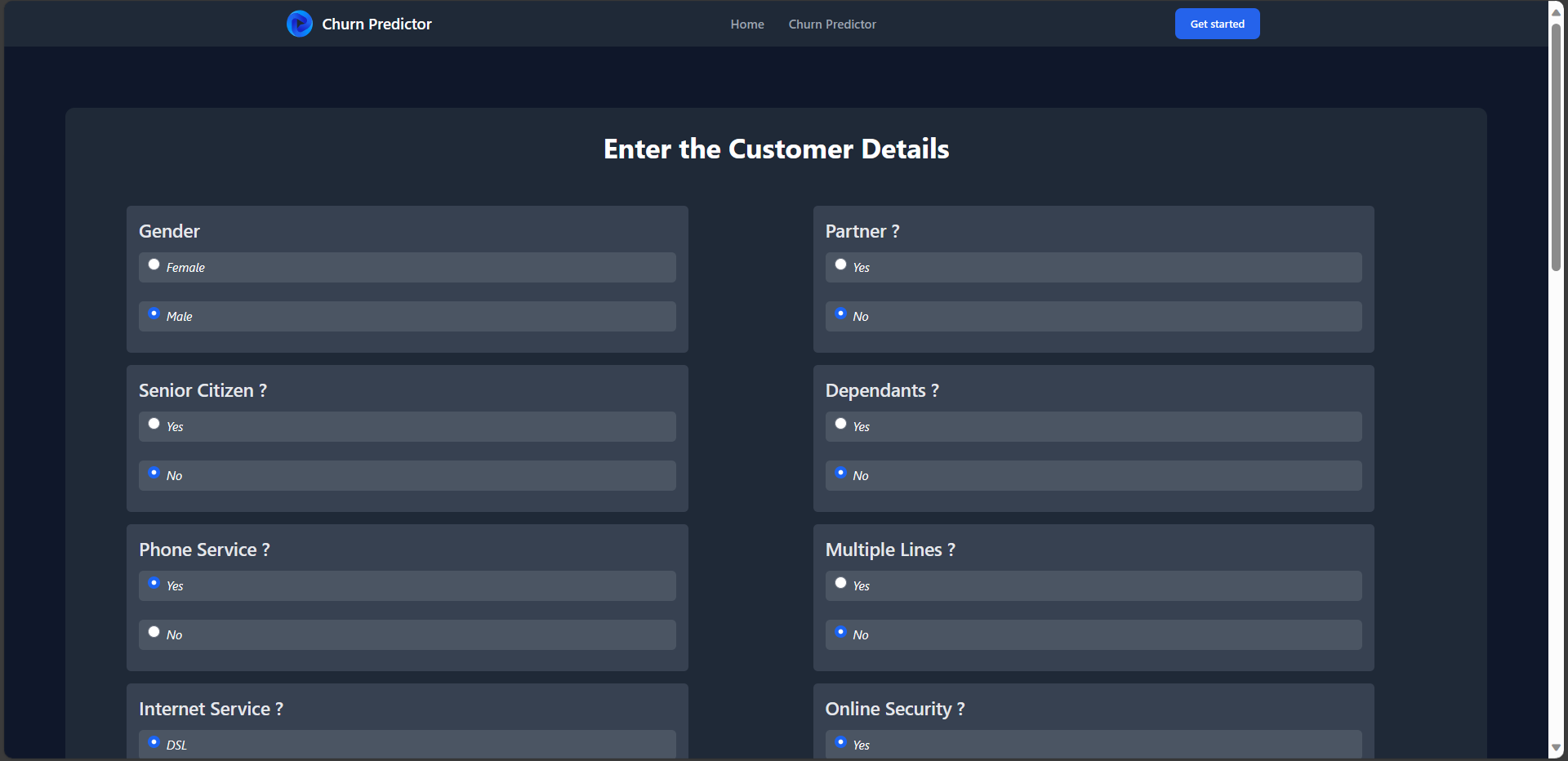Open the Churn Predictor navigation item

click(832, 24)
